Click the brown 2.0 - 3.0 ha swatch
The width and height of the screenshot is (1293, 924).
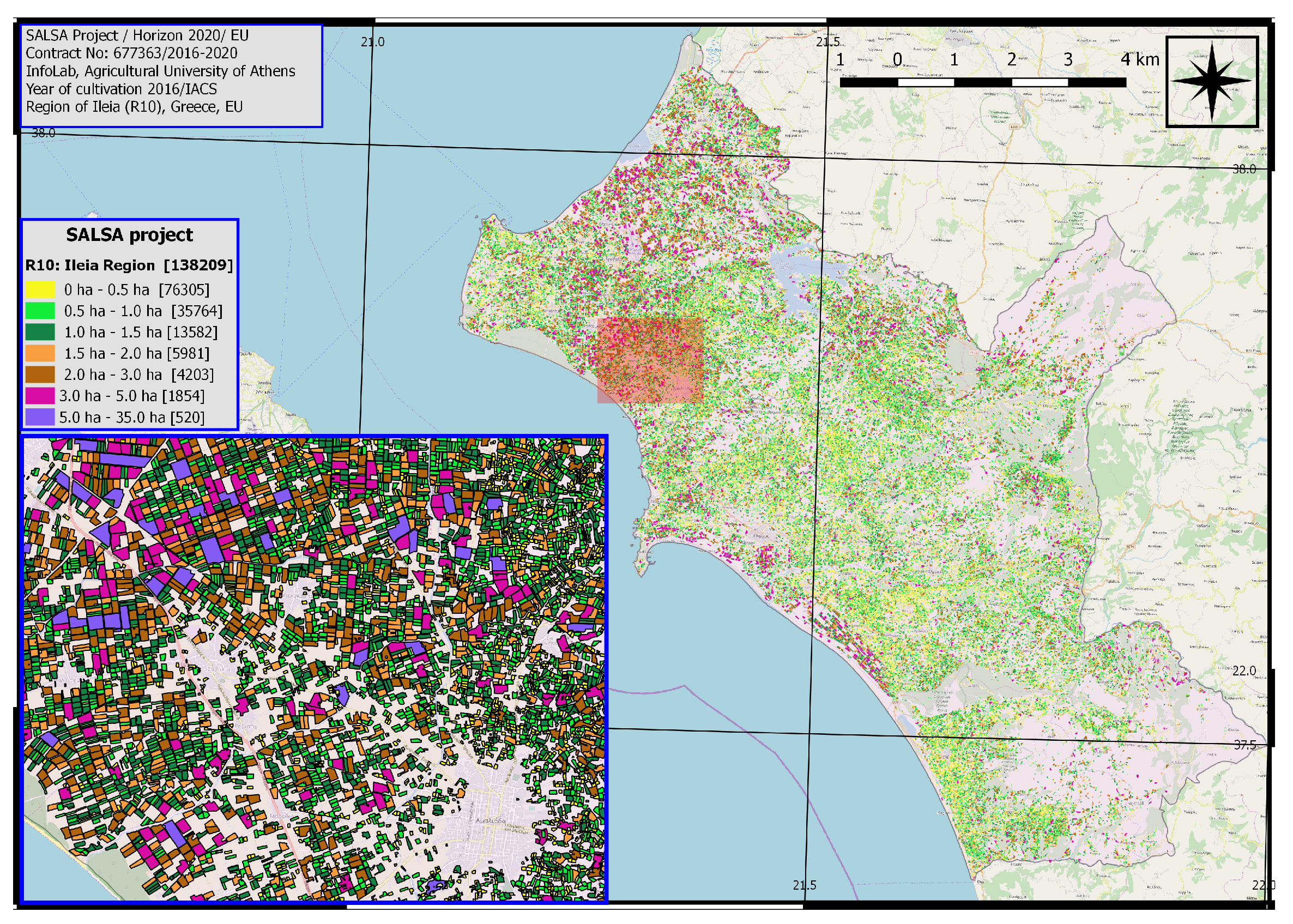click(40, 375)
